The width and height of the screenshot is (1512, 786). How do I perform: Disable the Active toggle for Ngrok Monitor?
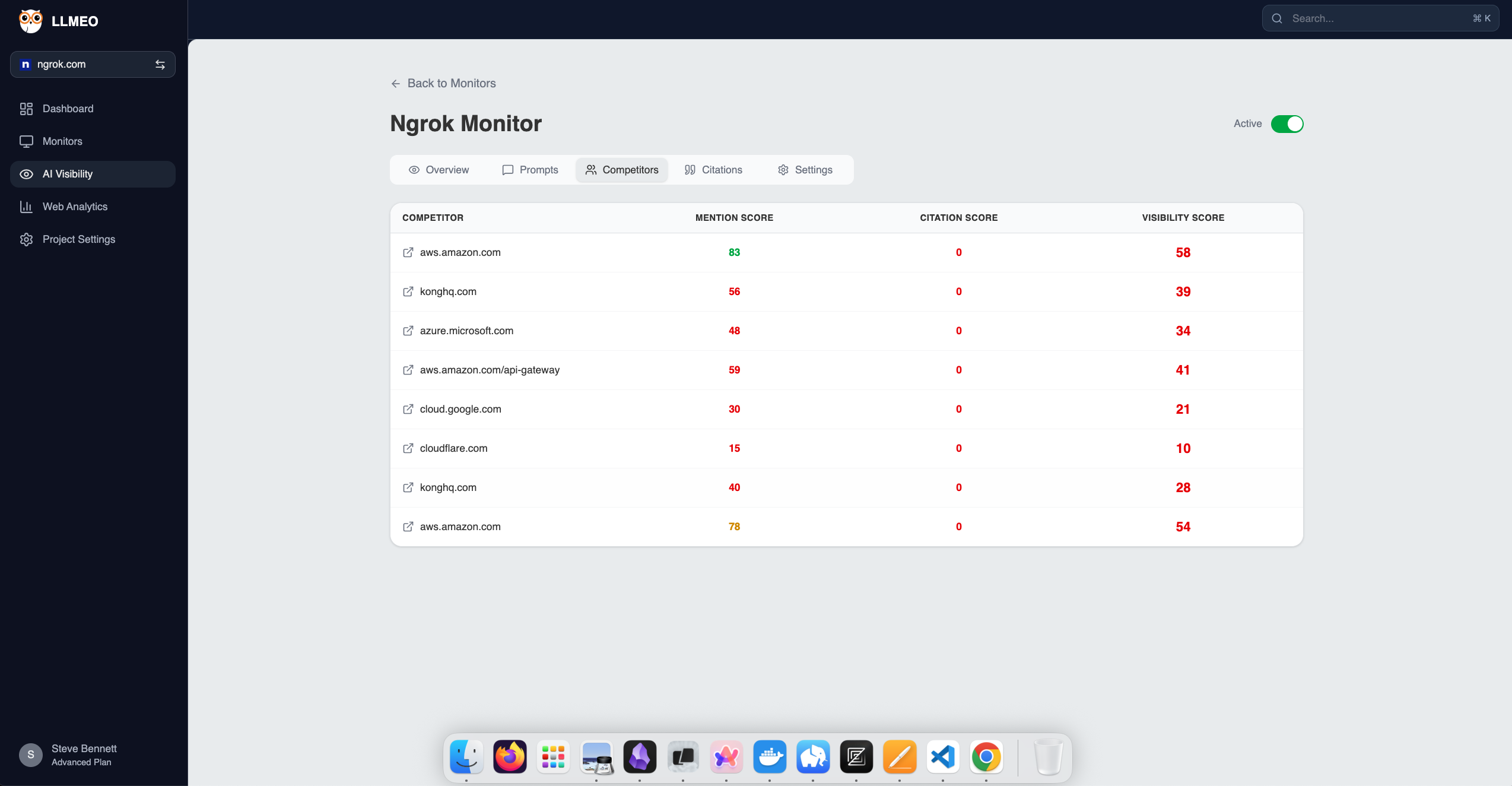[x=1287, y=123]
